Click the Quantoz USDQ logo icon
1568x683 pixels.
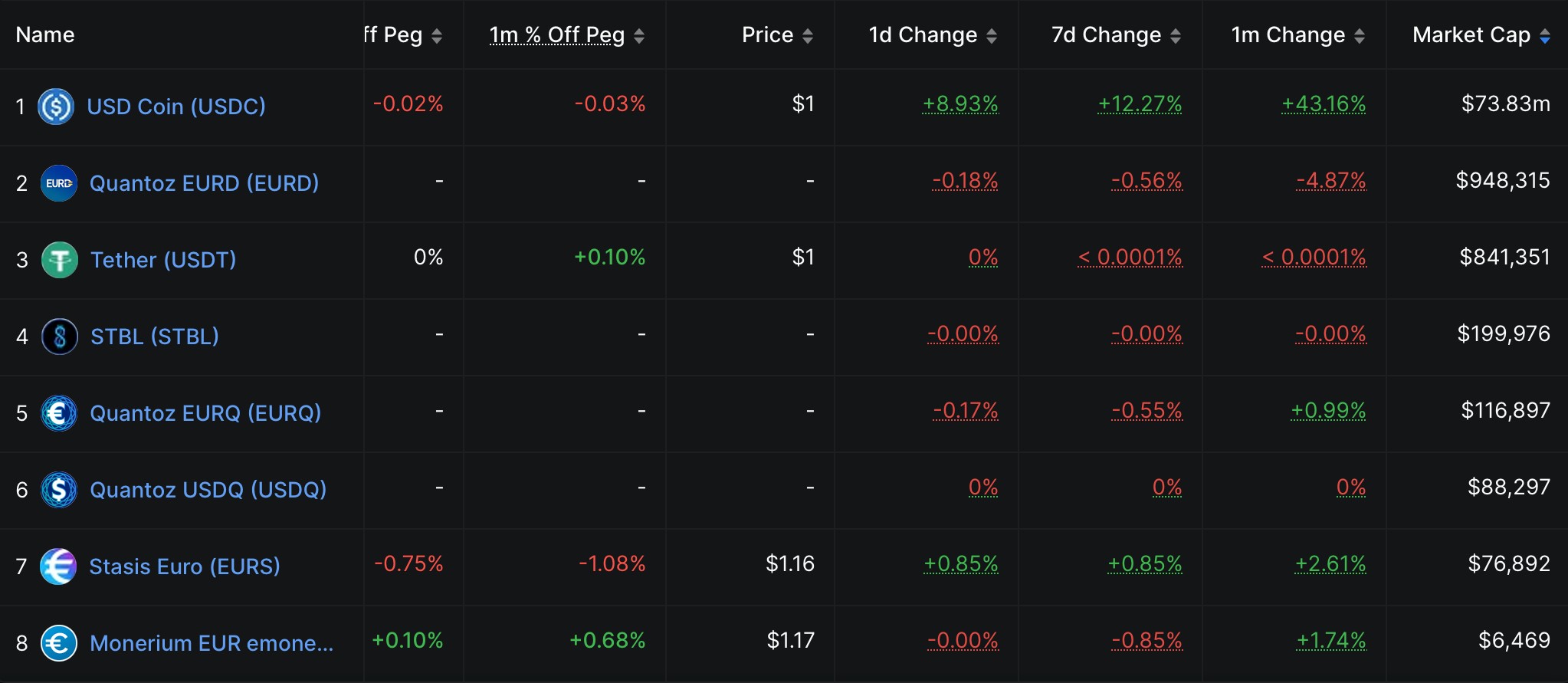point(58,490)
